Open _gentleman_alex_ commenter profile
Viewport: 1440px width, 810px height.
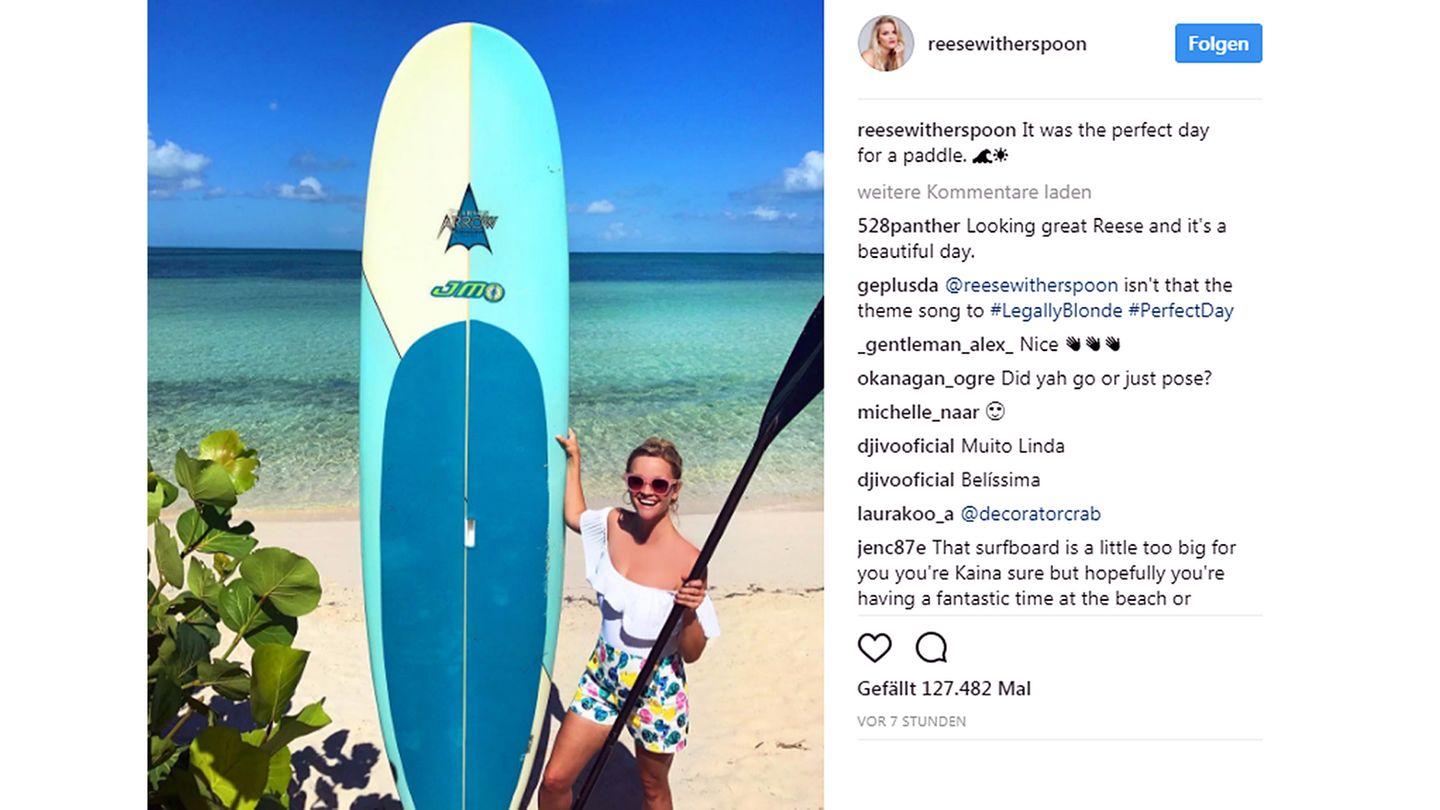point(935,345)
